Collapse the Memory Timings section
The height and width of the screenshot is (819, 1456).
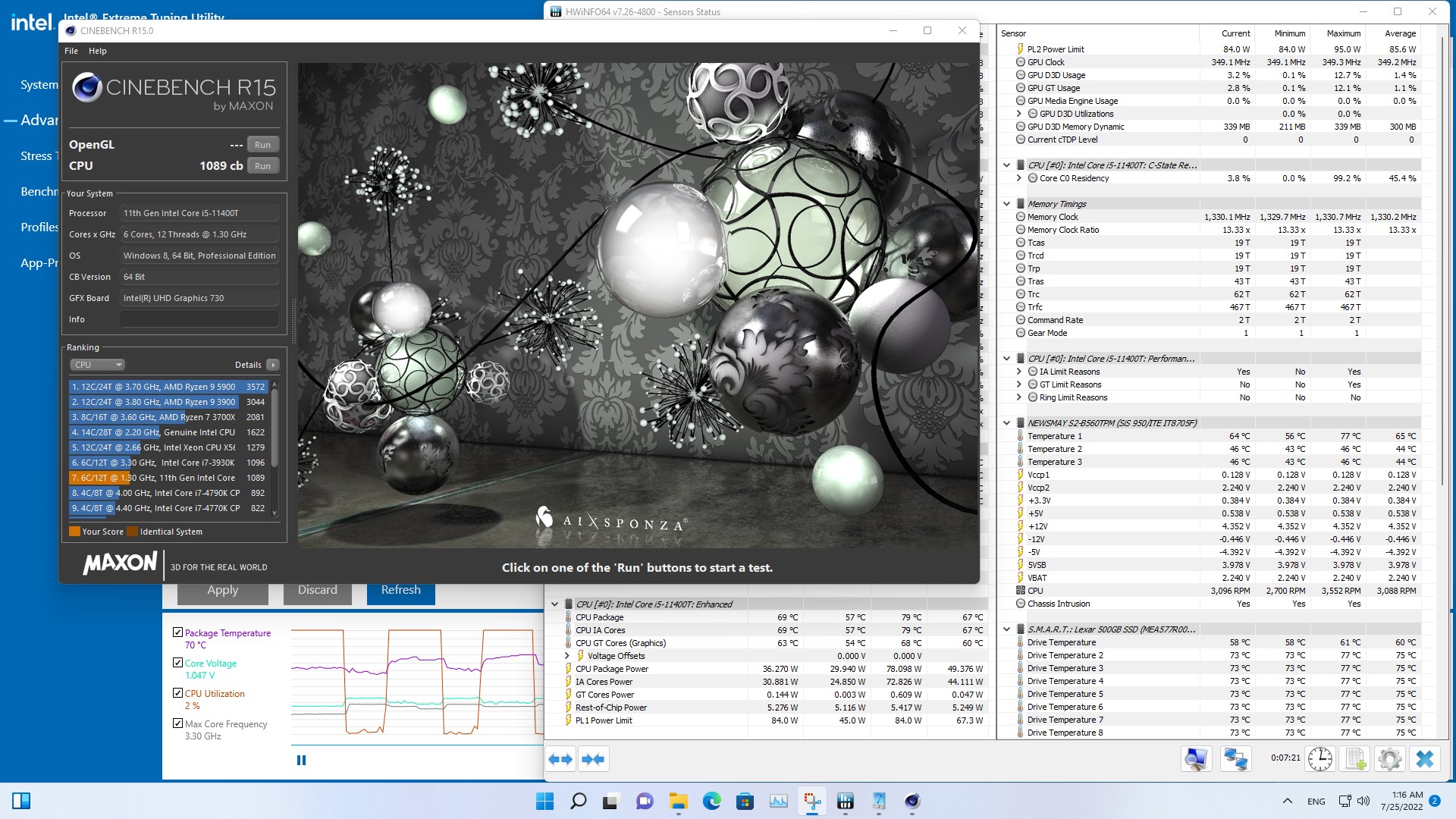click(1006, 204)
